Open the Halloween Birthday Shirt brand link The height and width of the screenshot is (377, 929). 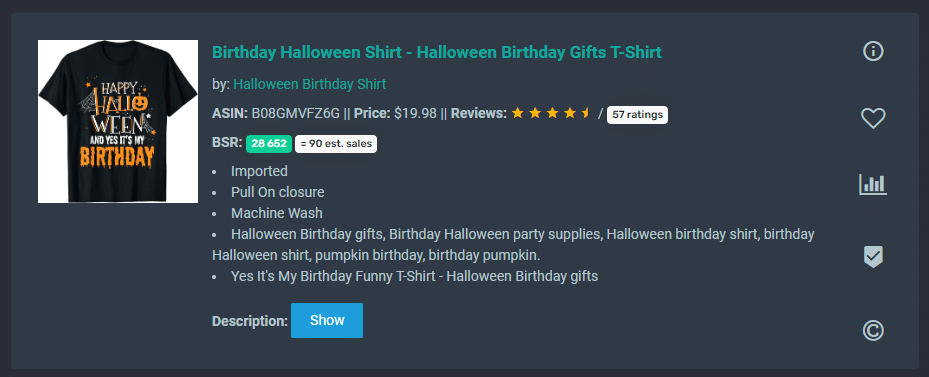(309, 84)
